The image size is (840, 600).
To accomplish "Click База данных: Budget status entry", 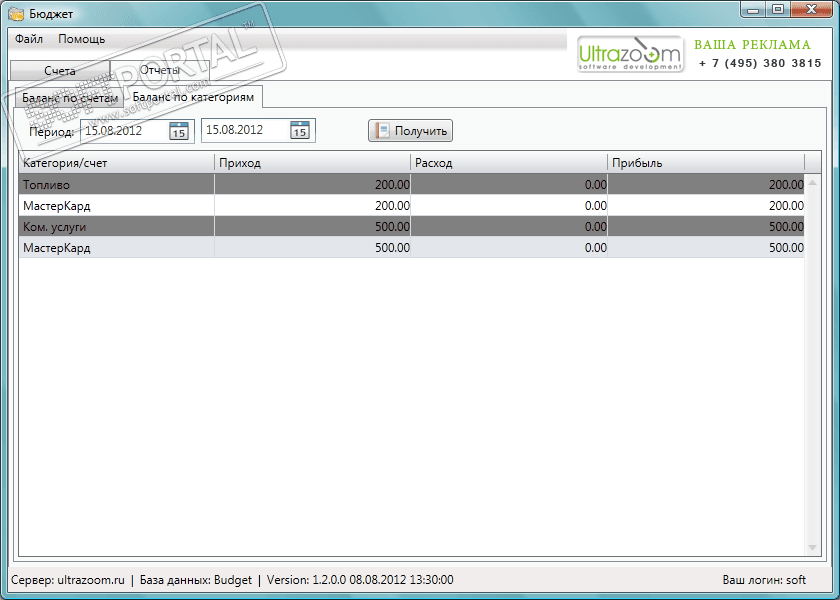I will [x=196, y=580].
